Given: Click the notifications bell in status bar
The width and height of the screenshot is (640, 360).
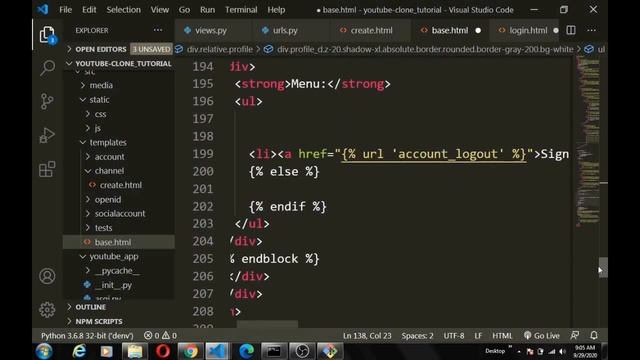Looking at the screenshot, I should tap(594, 336).
